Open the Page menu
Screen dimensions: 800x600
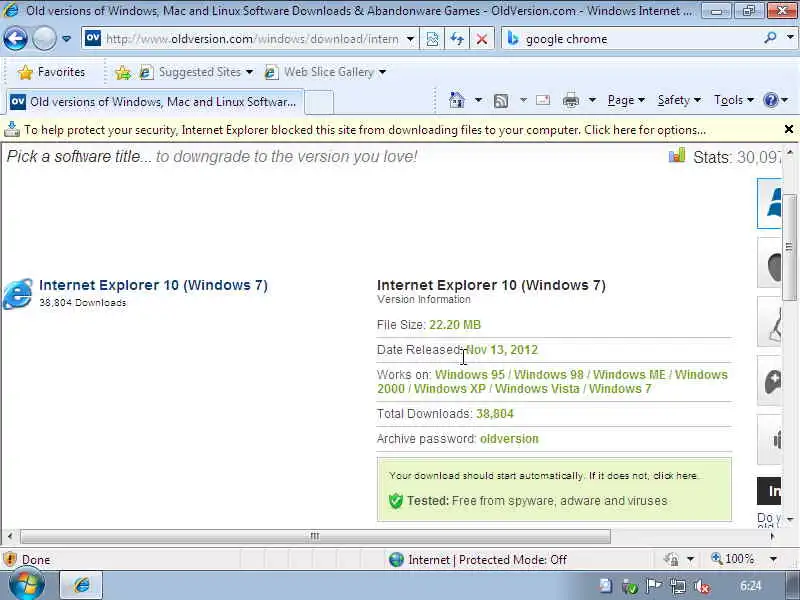[626, 100]
